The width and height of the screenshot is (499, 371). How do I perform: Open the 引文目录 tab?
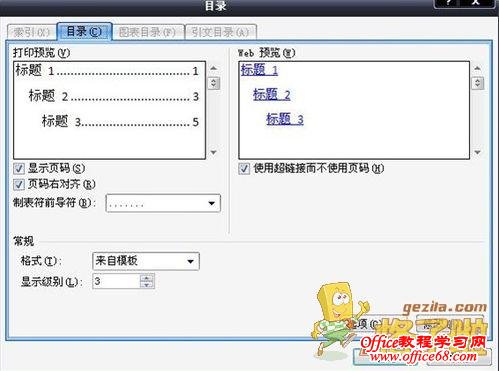[x=220, y=32]
